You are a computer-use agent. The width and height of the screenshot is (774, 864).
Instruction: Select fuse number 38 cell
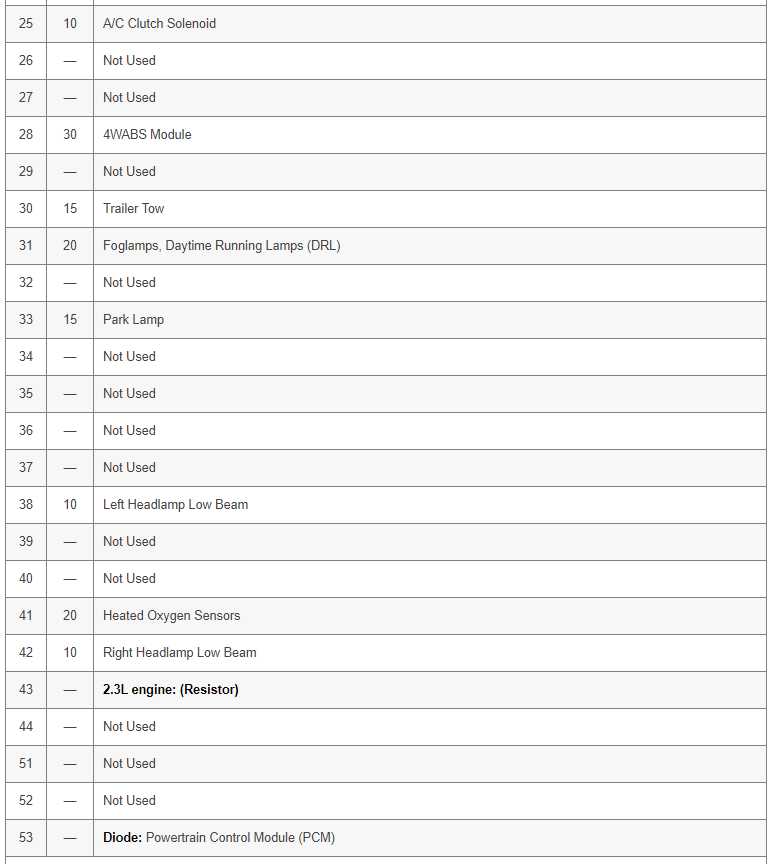[26, 505]
